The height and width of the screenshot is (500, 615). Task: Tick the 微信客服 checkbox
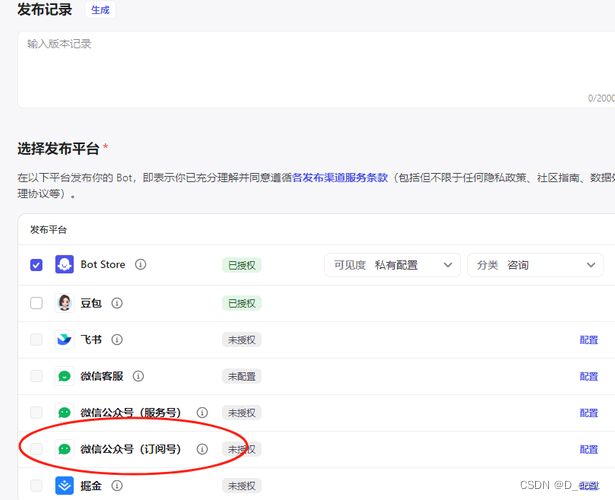click(x=36, y=376)
